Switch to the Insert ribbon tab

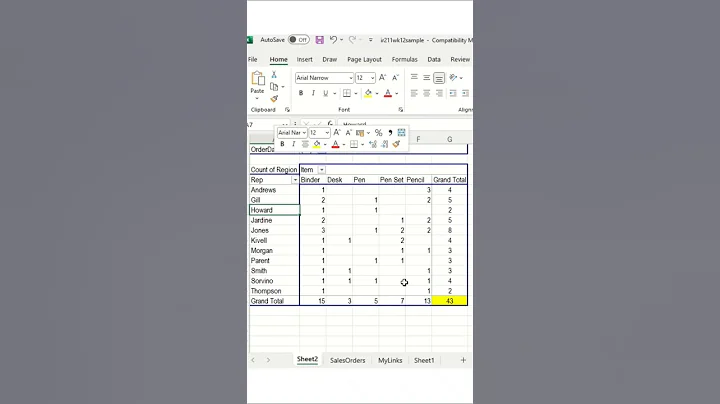[304, 59]
